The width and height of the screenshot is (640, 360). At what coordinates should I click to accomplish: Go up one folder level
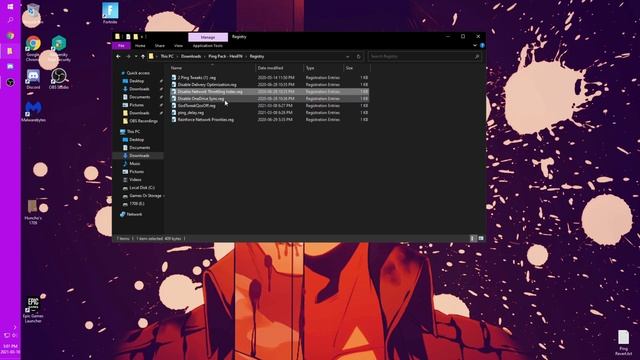pos(143,56)
